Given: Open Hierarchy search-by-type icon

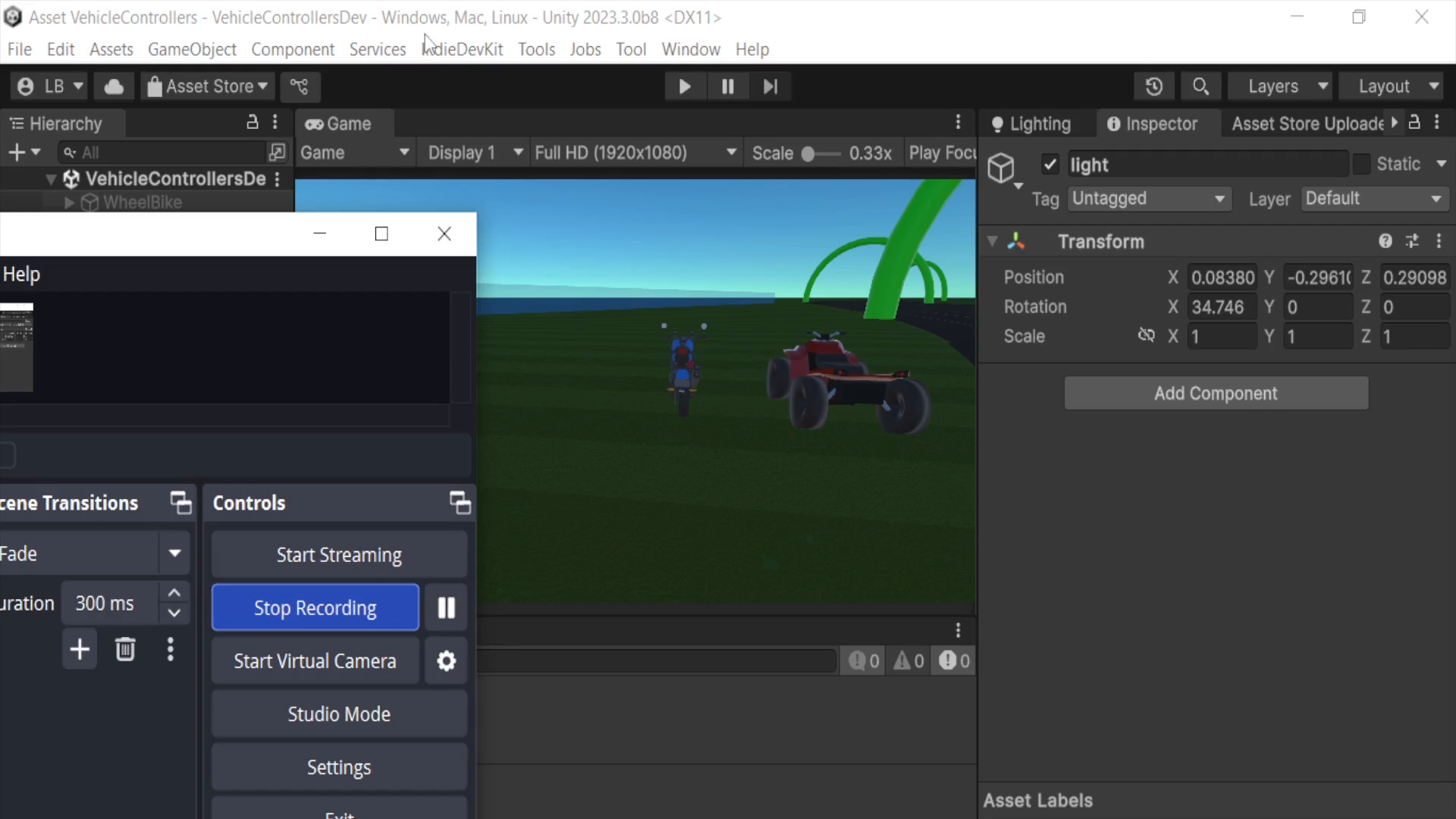Looking at the screenshot, I should coord(278,152).
